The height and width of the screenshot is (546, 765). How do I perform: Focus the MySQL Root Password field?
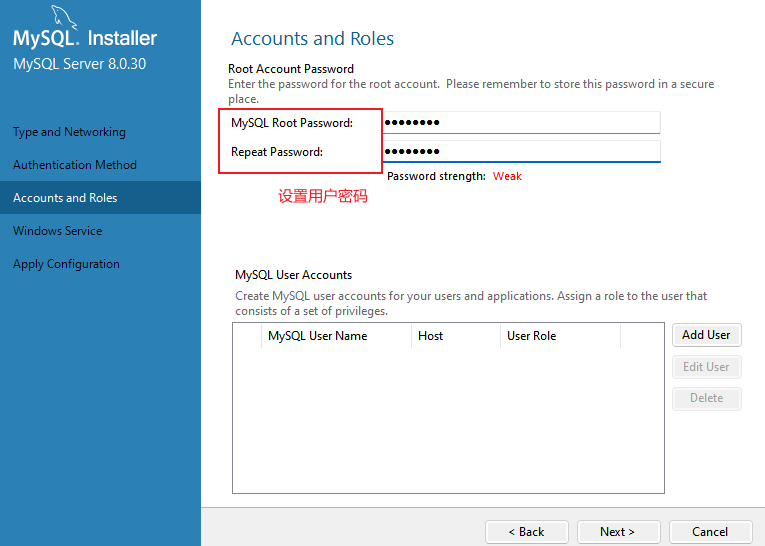click(521, 122)
